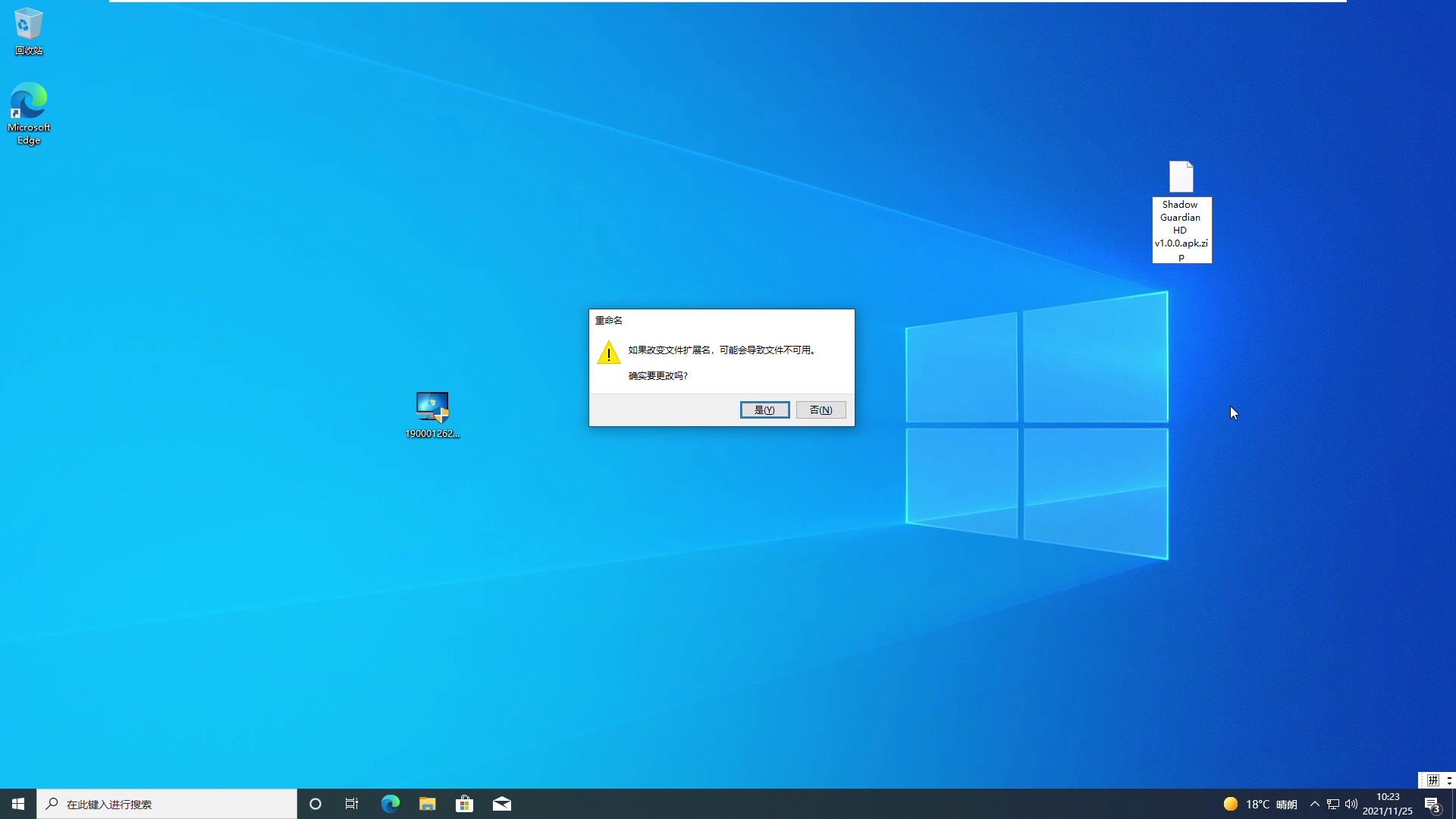The image size is (1456, 819).
Task: Open network status tray icon
Action: tap(1333, 804)
